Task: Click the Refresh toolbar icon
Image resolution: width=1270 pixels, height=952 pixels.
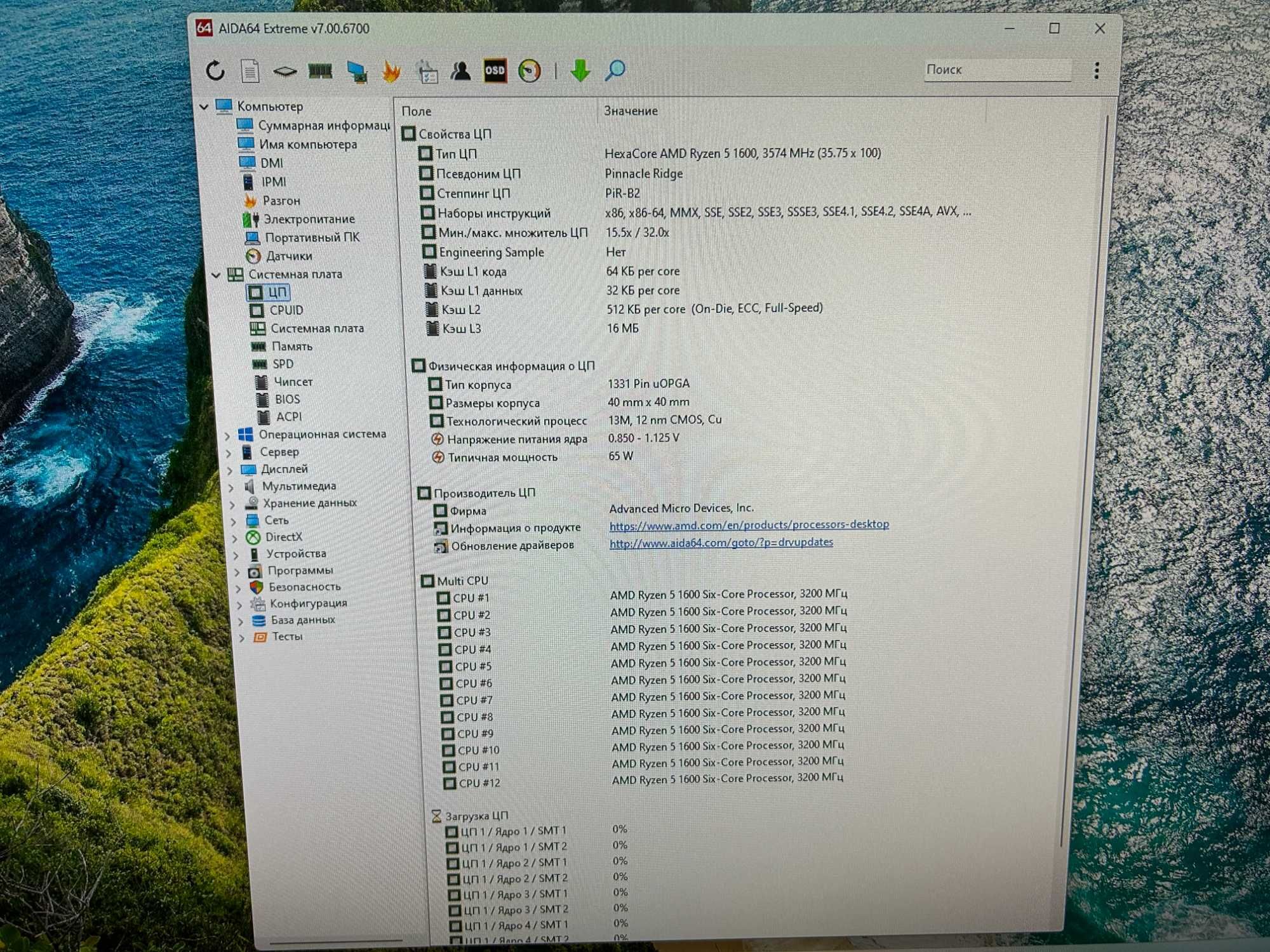Action: (215, 70)
